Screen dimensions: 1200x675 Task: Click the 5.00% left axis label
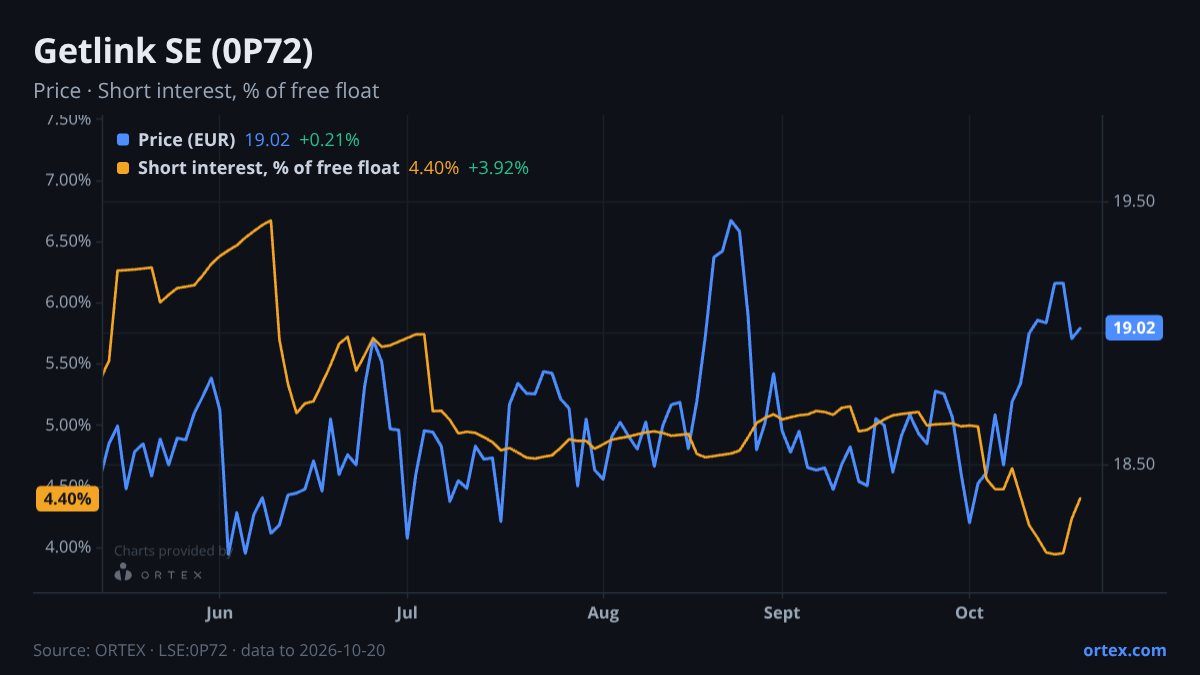[69, 425]
